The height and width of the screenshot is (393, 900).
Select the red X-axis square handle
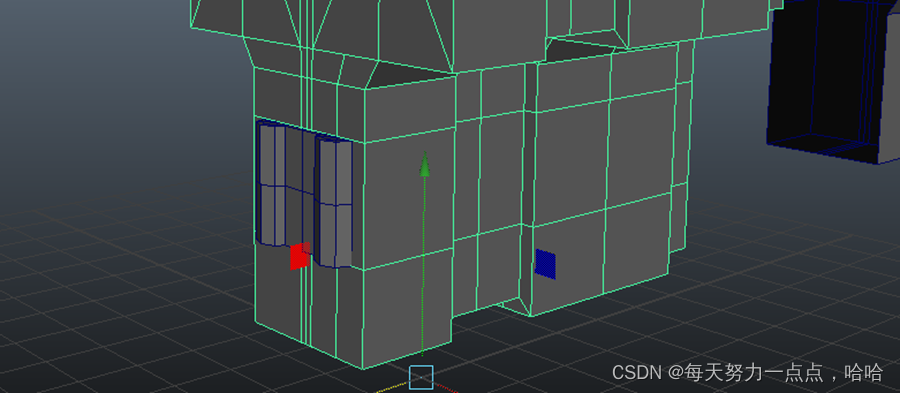tap(300, 256)
